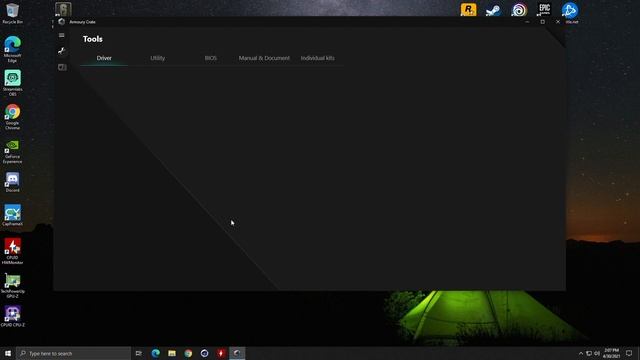Viewport: 640px width, 360px height.
Task: Select the Manual & Document tab
Action: [x=264, y=58]
